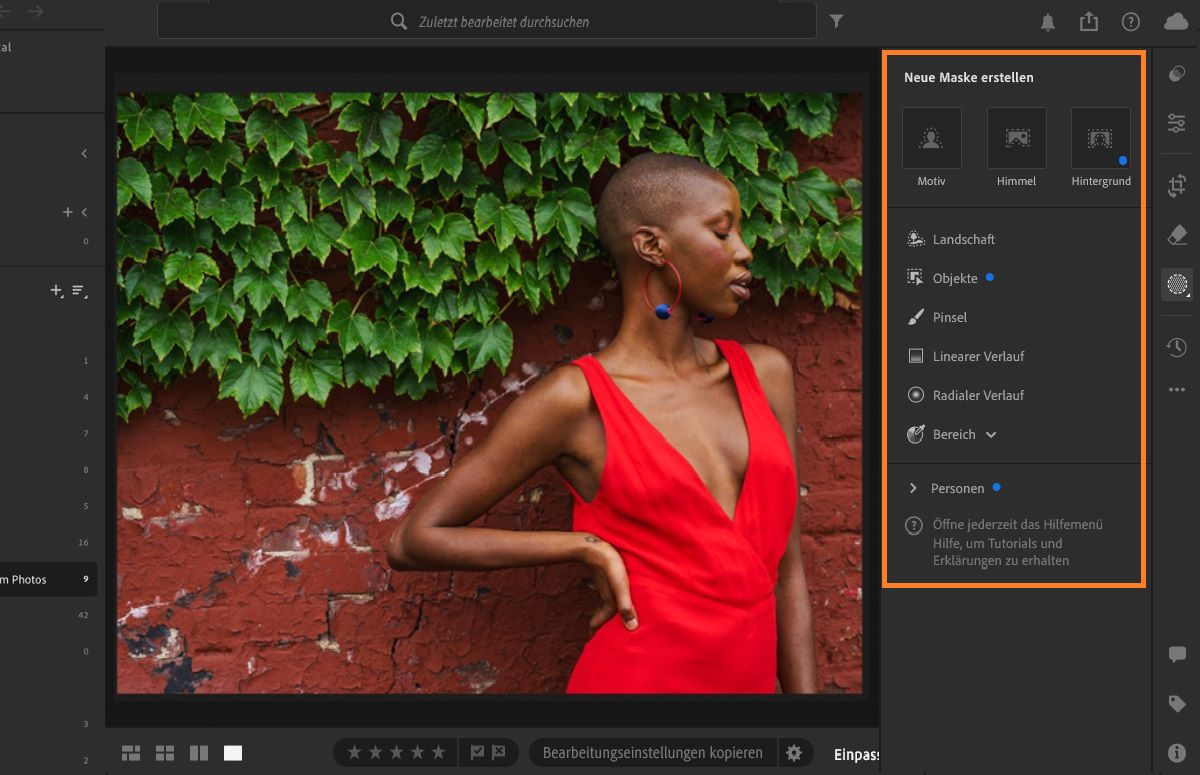Flag the photo as rejected
Screen dimensions: 1200x775
(498, 753)
